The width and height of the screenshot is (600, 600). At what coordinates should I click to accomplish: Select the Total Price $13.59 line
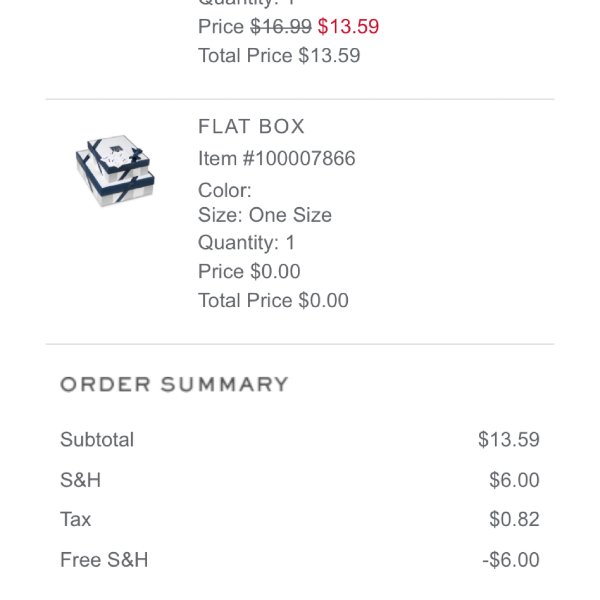pyautogui.click(x=279, y=55)
